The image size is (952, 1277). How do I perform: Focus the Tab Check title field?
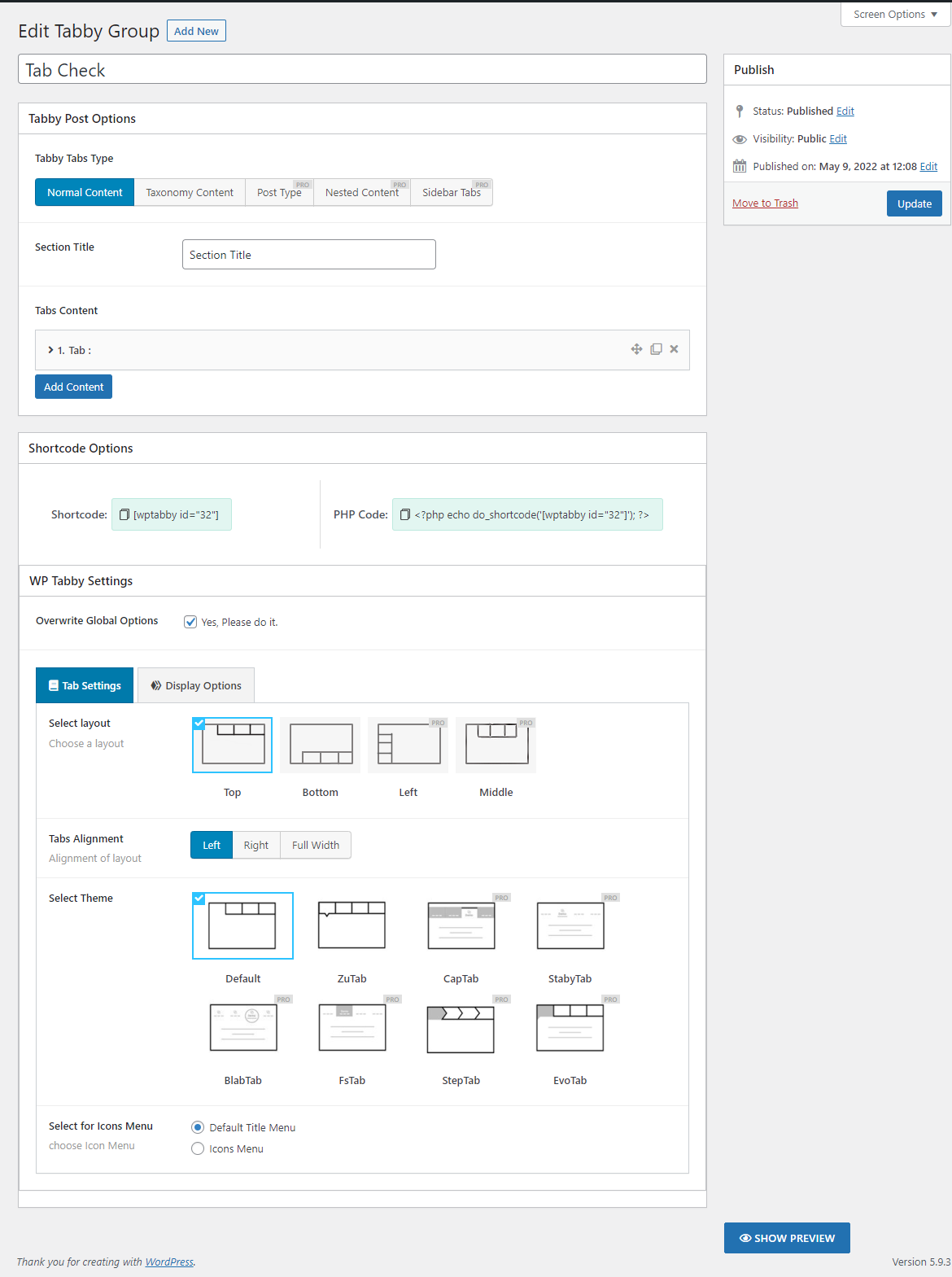coord(362,69)
